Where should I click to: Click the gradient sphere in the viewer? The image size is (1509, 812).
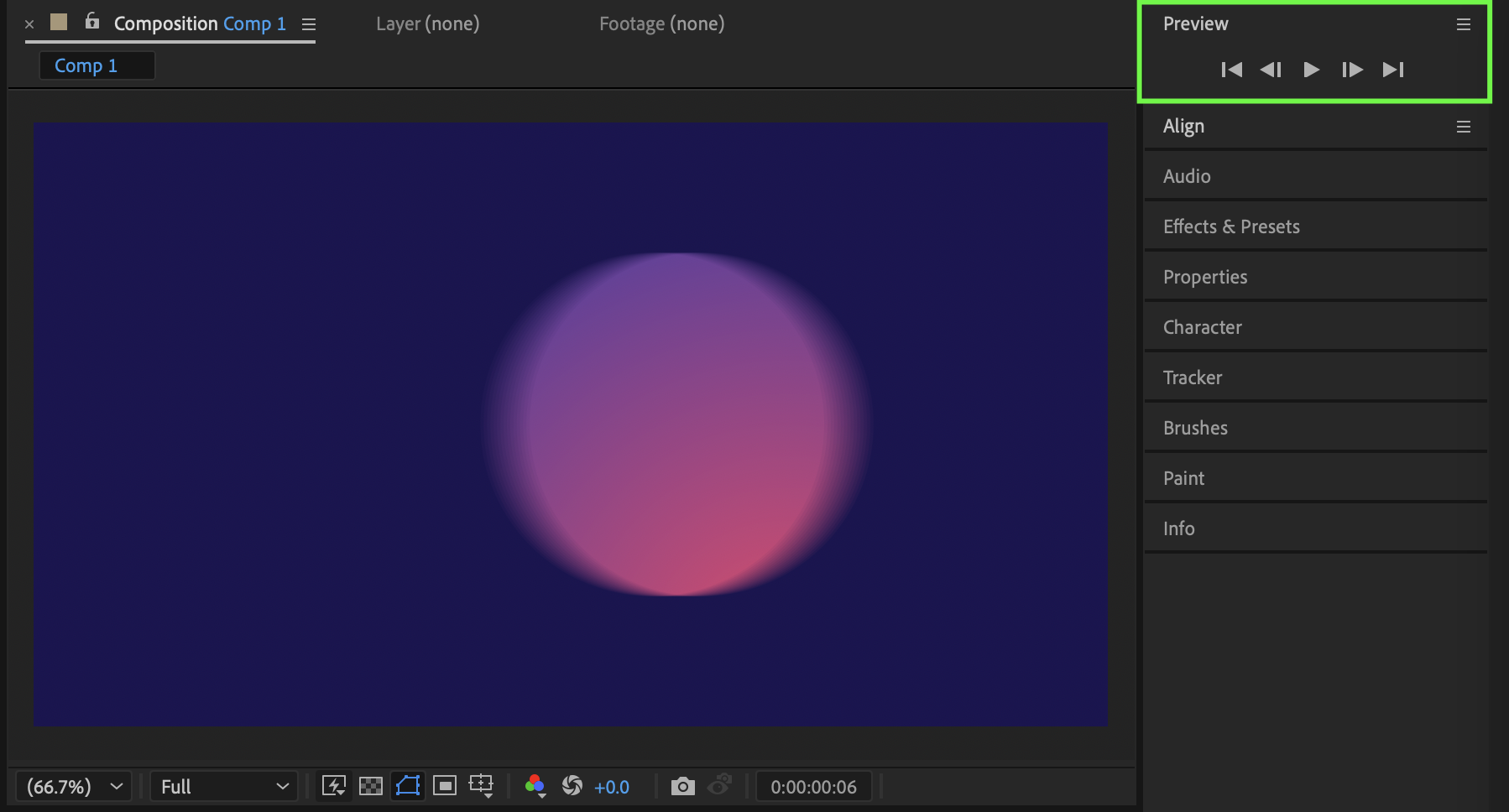click(677, 424)
